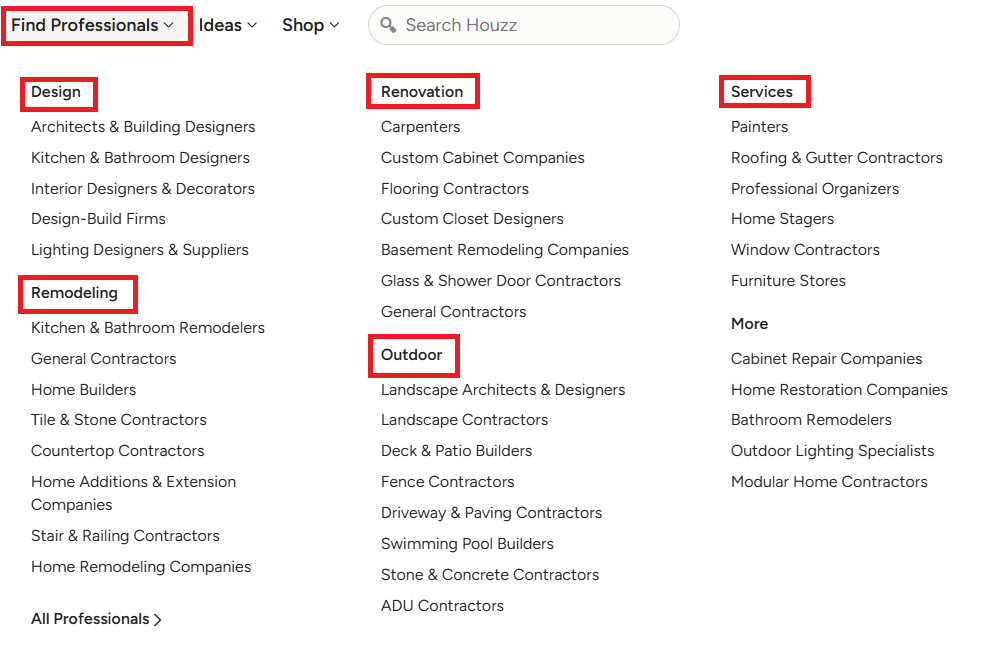Select Painters under Services

759,127
